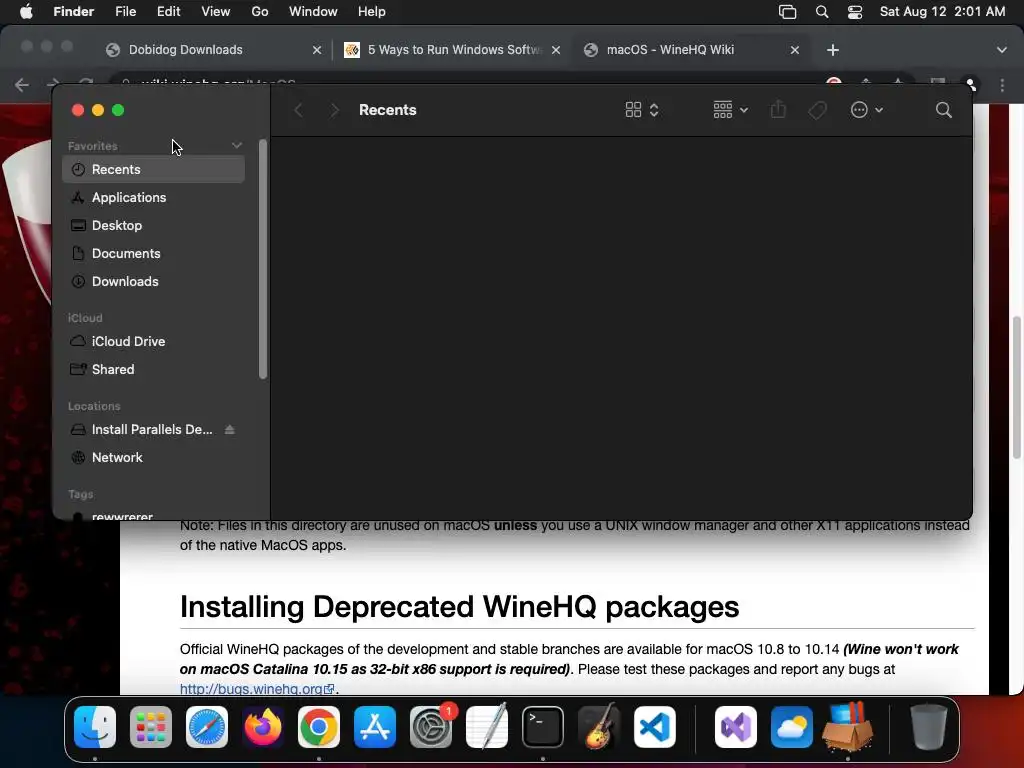Launch GarageBand from the Dock
The width and height of the screenshot is (1024, 768).
tap(599, 727)
